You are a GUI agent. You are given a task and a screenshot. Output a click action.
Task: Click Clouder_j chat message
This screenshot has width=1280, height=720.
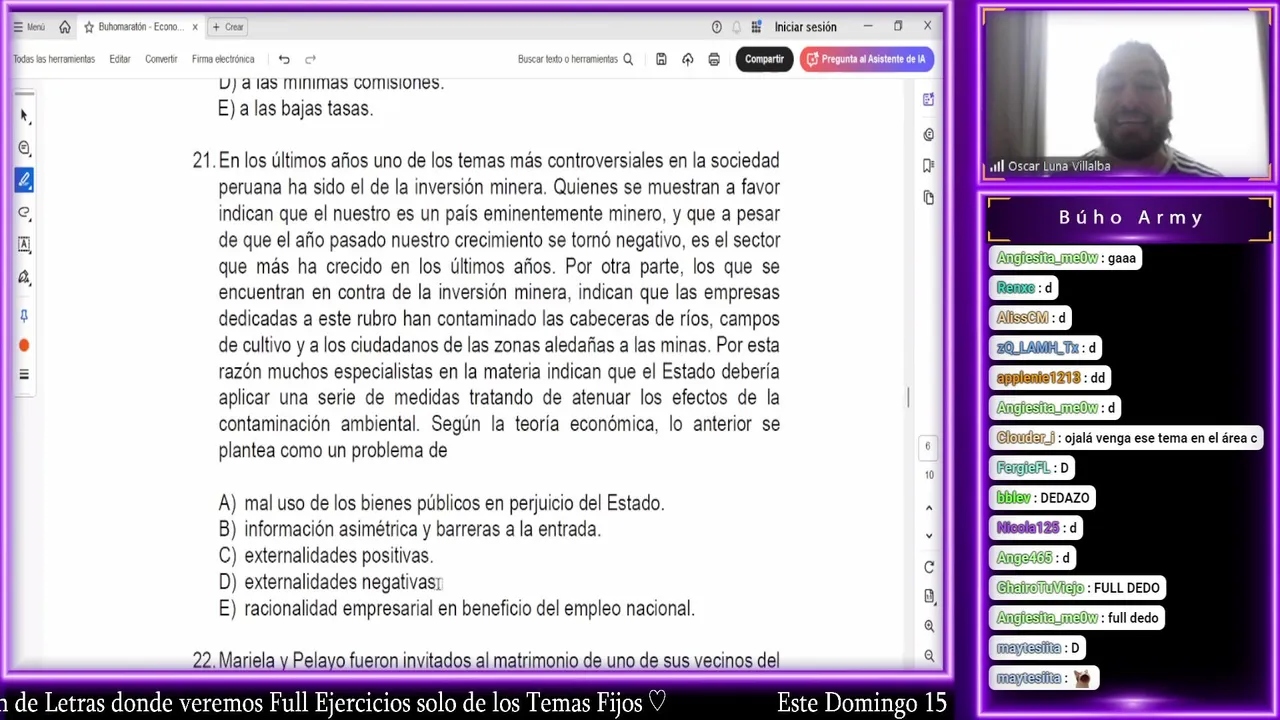(1127, 438)
